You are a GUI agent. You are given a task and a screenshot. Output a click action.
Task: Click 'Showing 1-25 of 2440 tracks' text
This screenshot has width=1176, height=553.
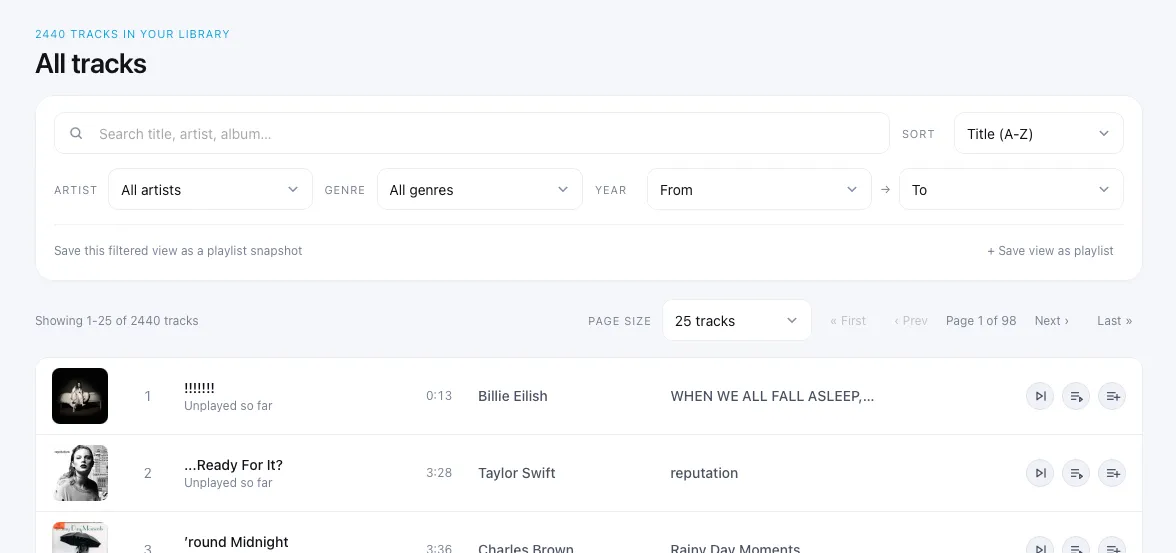[x=117, y=320]
